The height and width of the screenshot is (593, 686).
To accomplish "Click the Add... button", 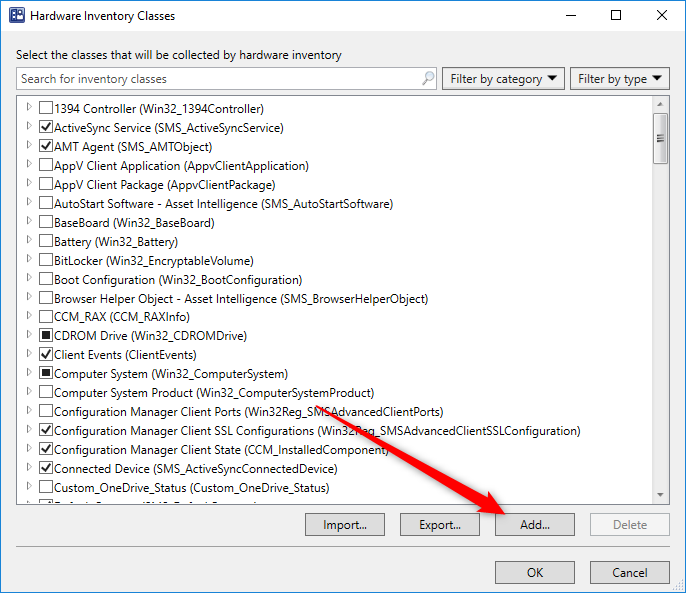I will tap(535, 524).
